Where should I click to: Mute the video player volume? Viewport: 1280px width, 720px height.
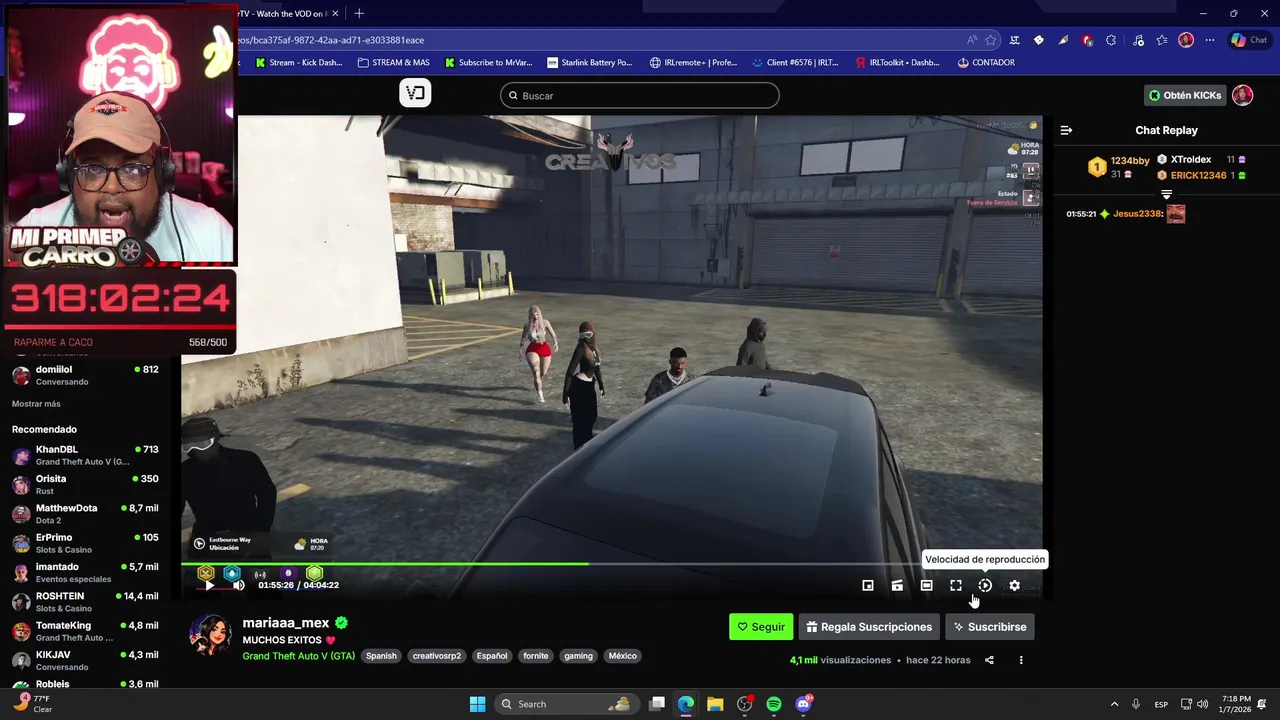tap(238, 585)
